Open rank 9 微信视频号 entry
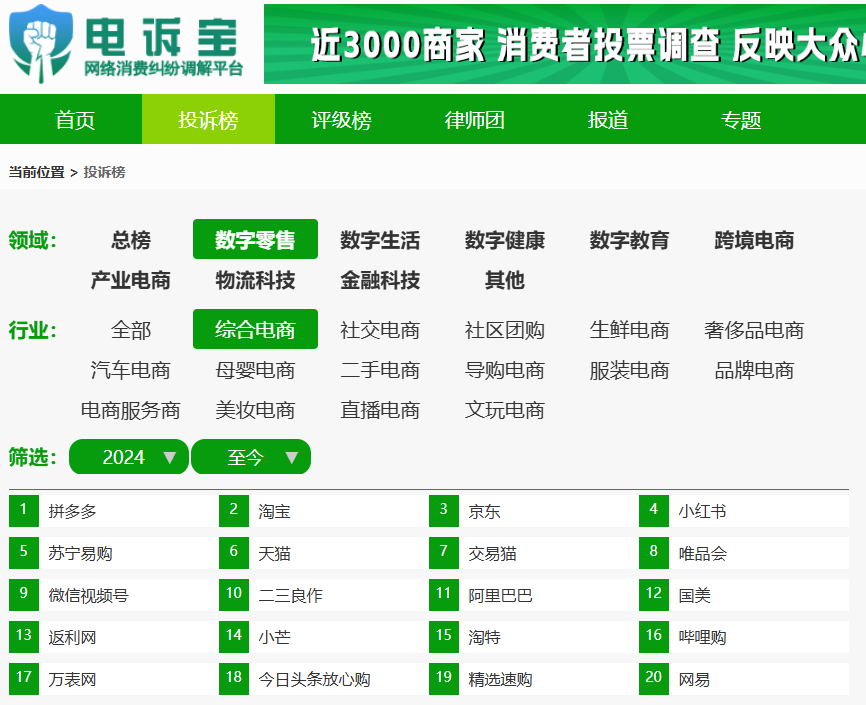 pos(113,594)
